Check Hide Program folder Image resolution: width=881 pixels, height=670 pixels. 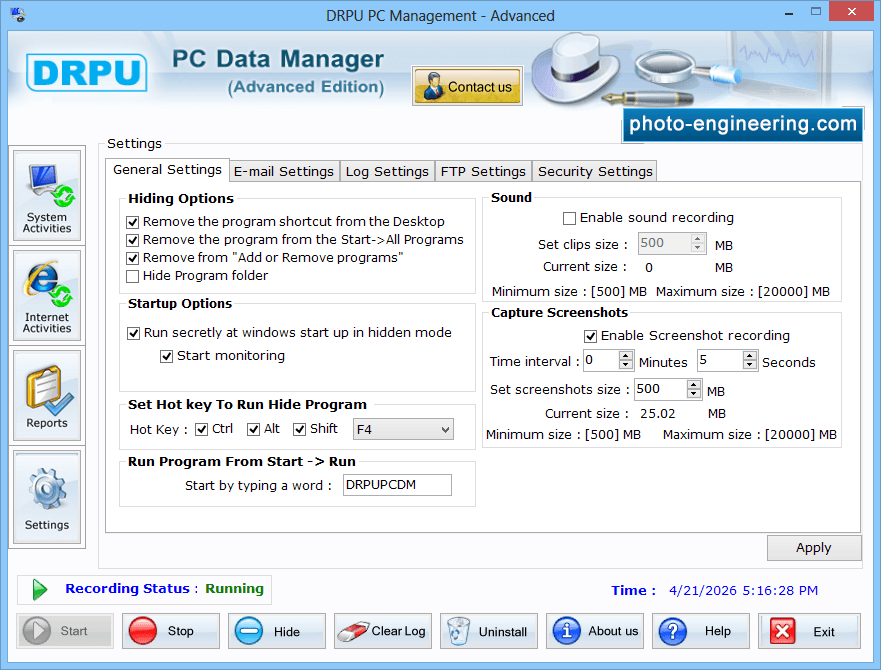click(x=133, y=276)
